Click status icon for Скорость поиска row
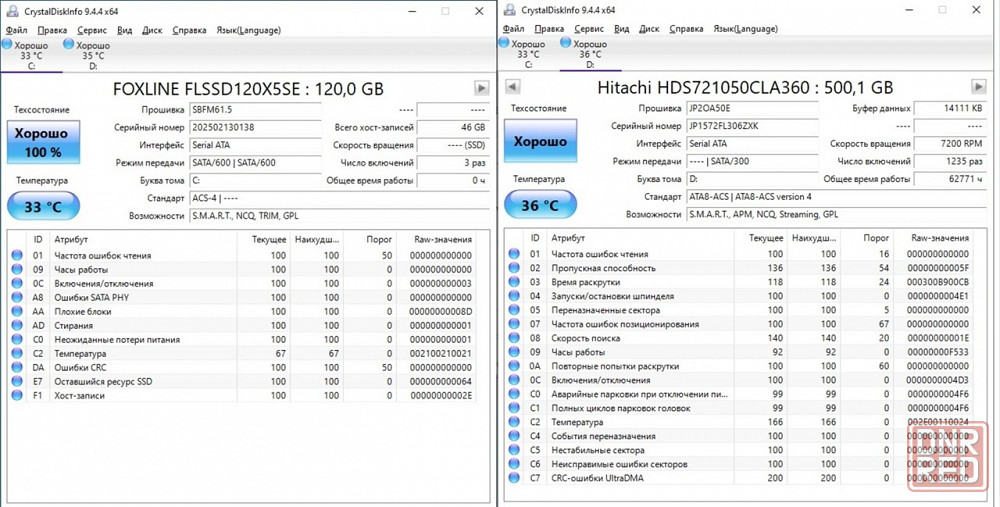1000x507 pixels. [x=514, y=339]
